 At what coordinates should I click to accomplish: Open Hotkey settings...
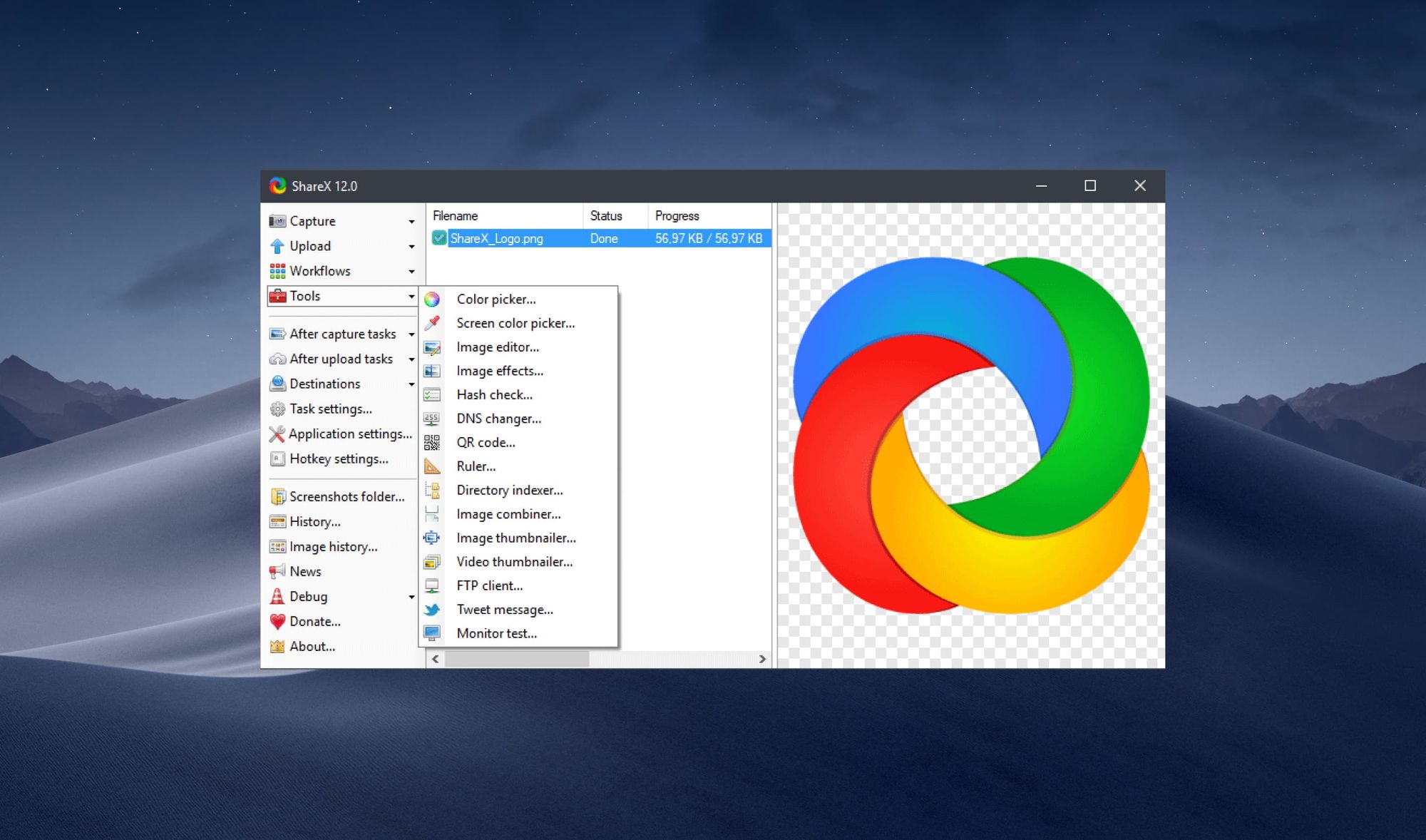[x=339, y=459]
